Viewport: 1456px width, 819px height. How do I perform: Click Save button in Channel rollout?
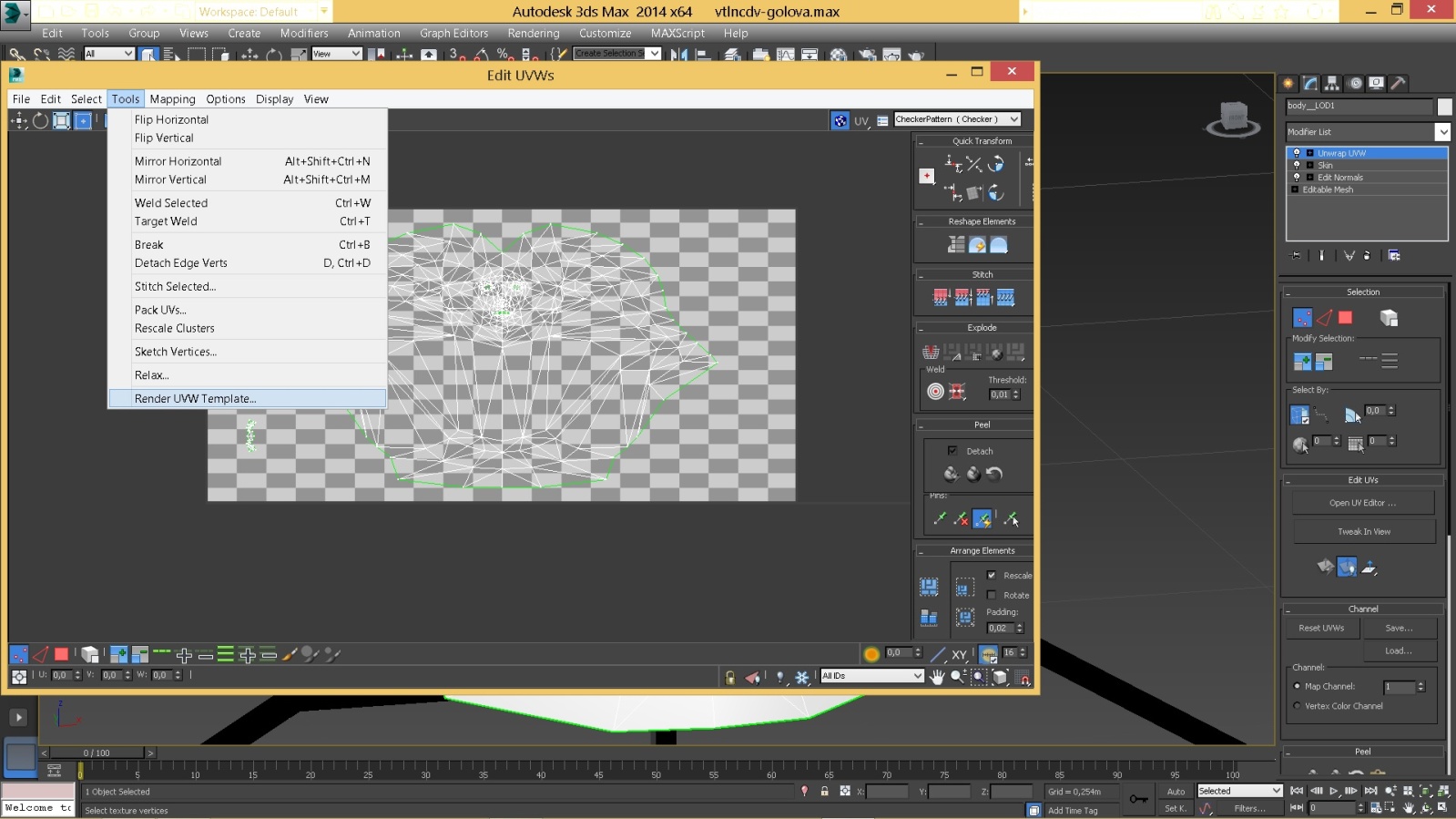(x=1399, y=629)
